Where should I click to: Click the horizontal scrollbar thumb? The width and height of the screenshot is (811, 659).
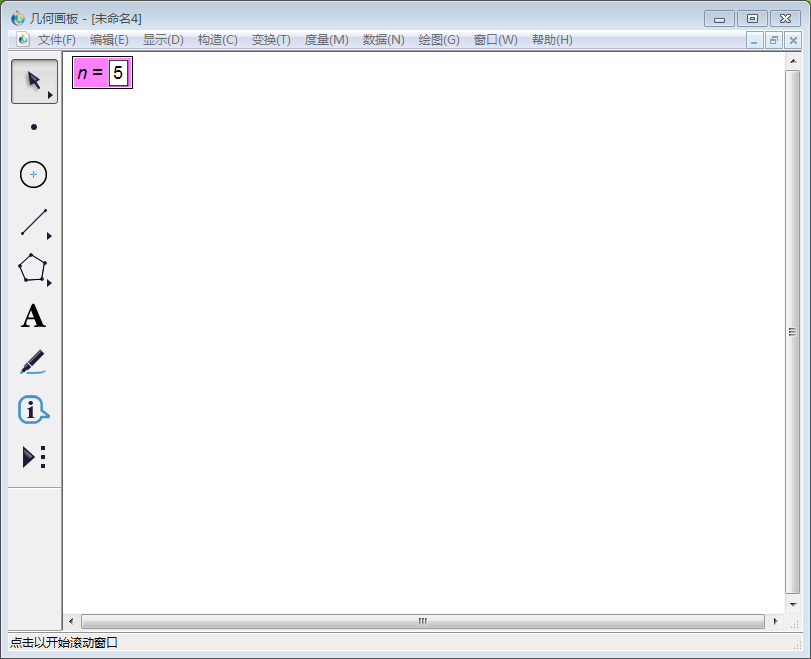(x=423, y=621)
